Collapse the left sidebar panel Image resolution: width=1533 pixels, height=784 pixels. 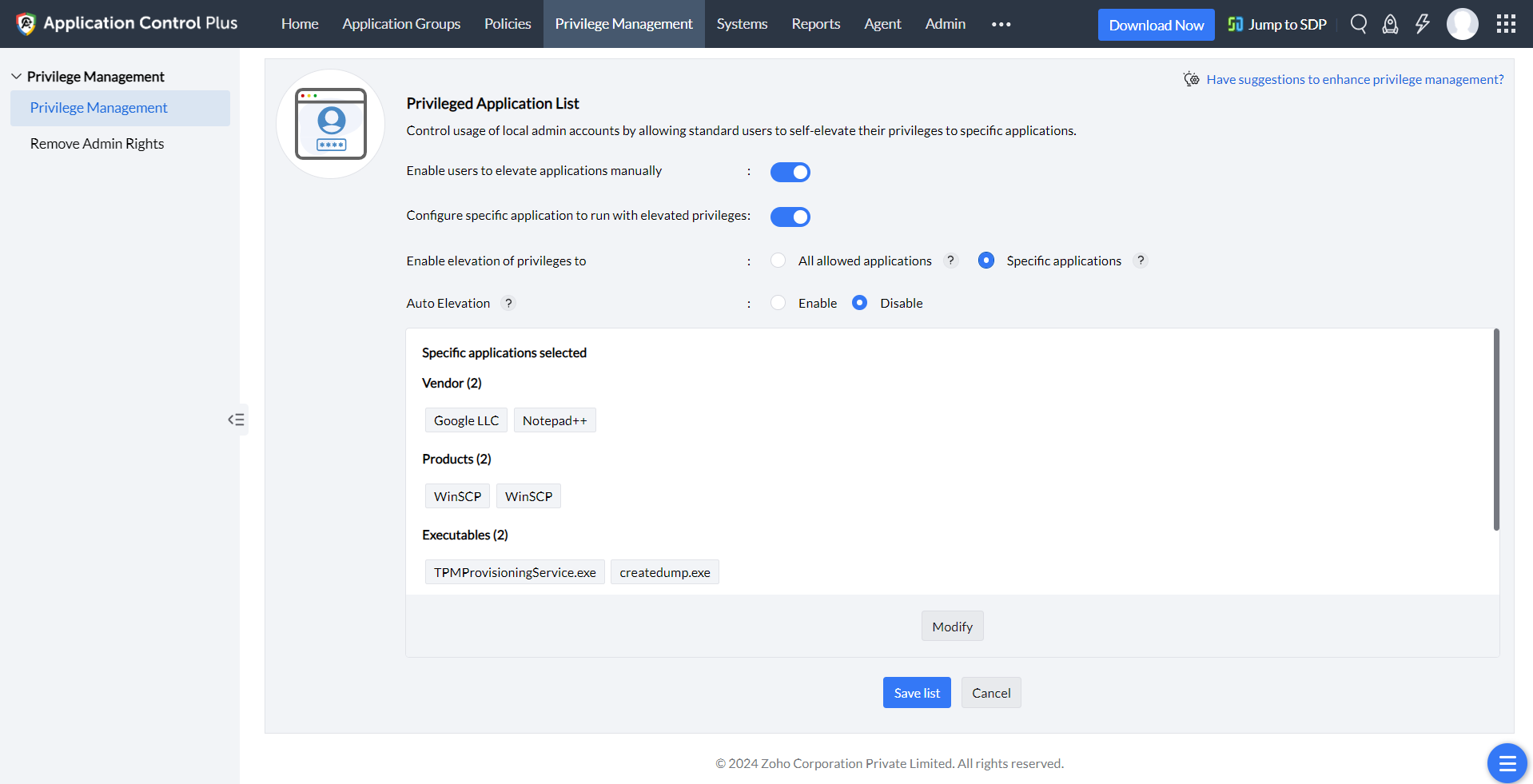pyautogui.click(x=237, y=420)
